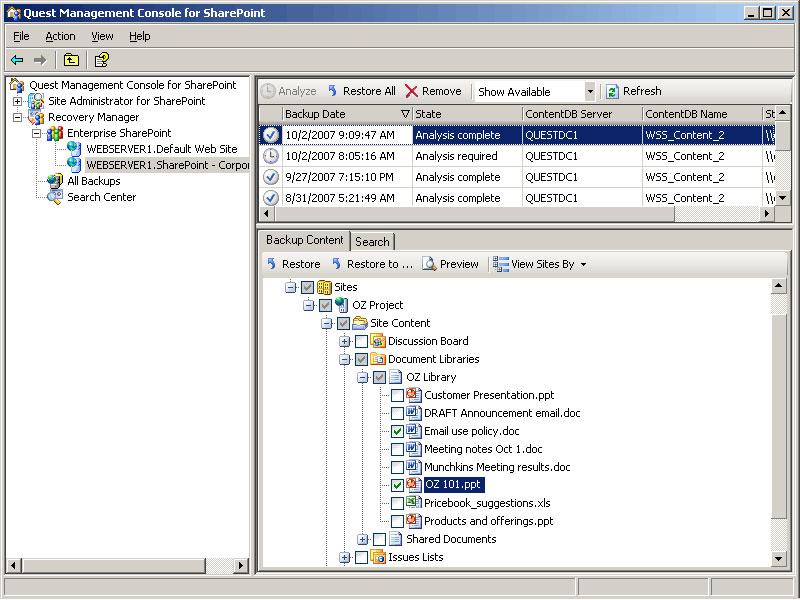Click the left tree pane horizontal scrollbar thumb
The width and height of the screenshot is (800, 600).
(x=113, y=565)
